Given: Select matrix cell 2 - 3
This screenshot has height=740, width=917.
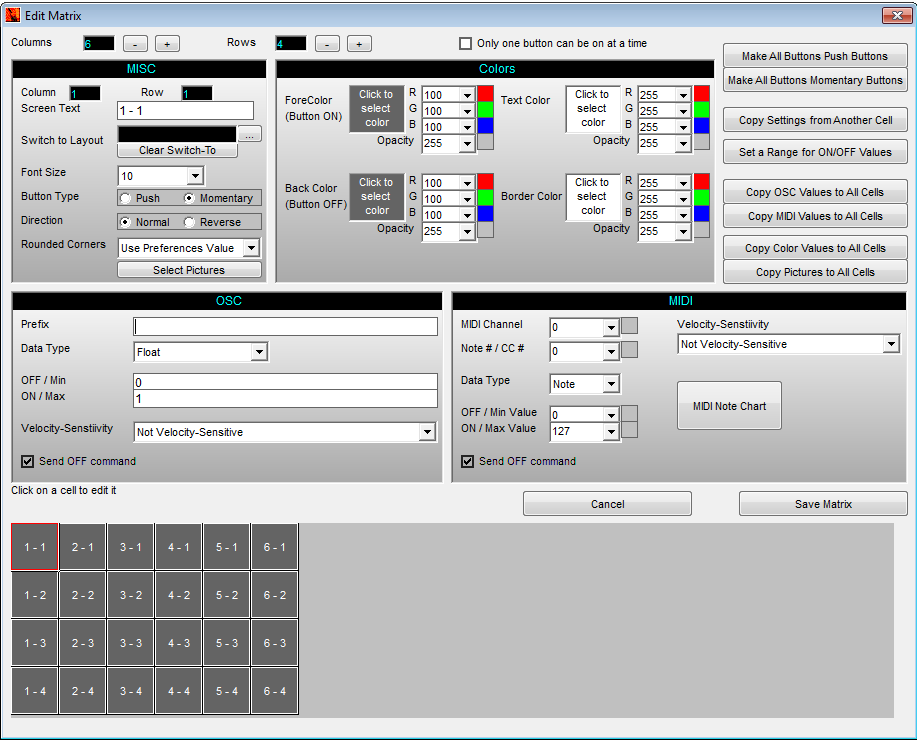Looking at the screenshot, I should 82,643.
